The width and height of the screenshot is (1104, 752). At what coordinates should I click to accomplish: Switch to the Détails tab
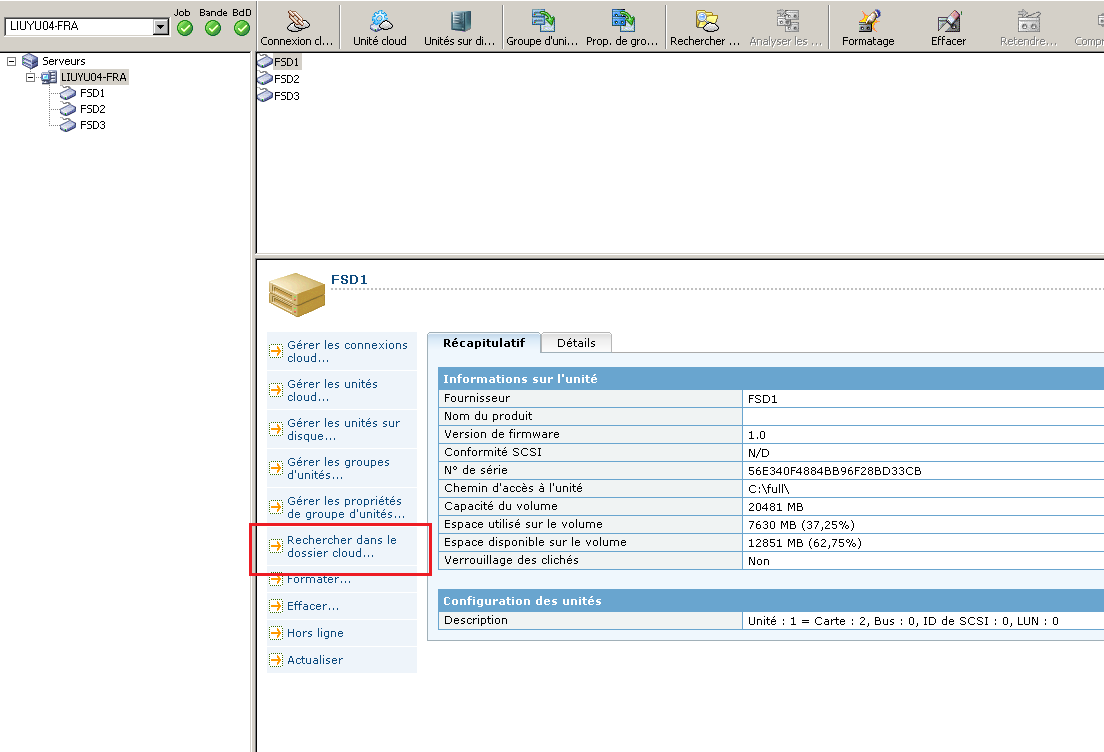tap(576, 343)
